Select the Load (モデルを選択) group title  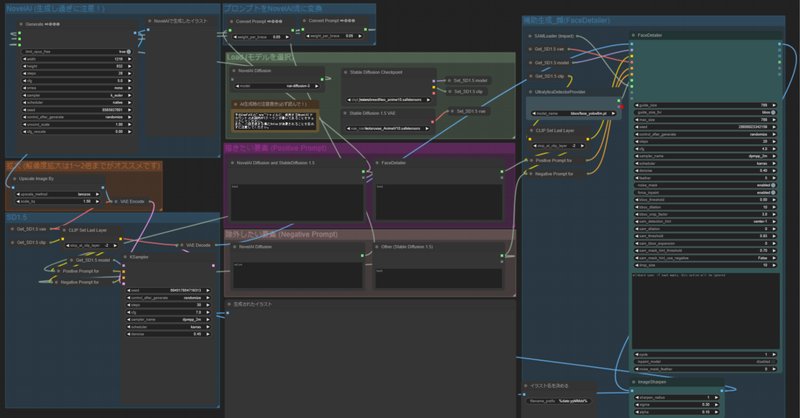click(261, 57)
